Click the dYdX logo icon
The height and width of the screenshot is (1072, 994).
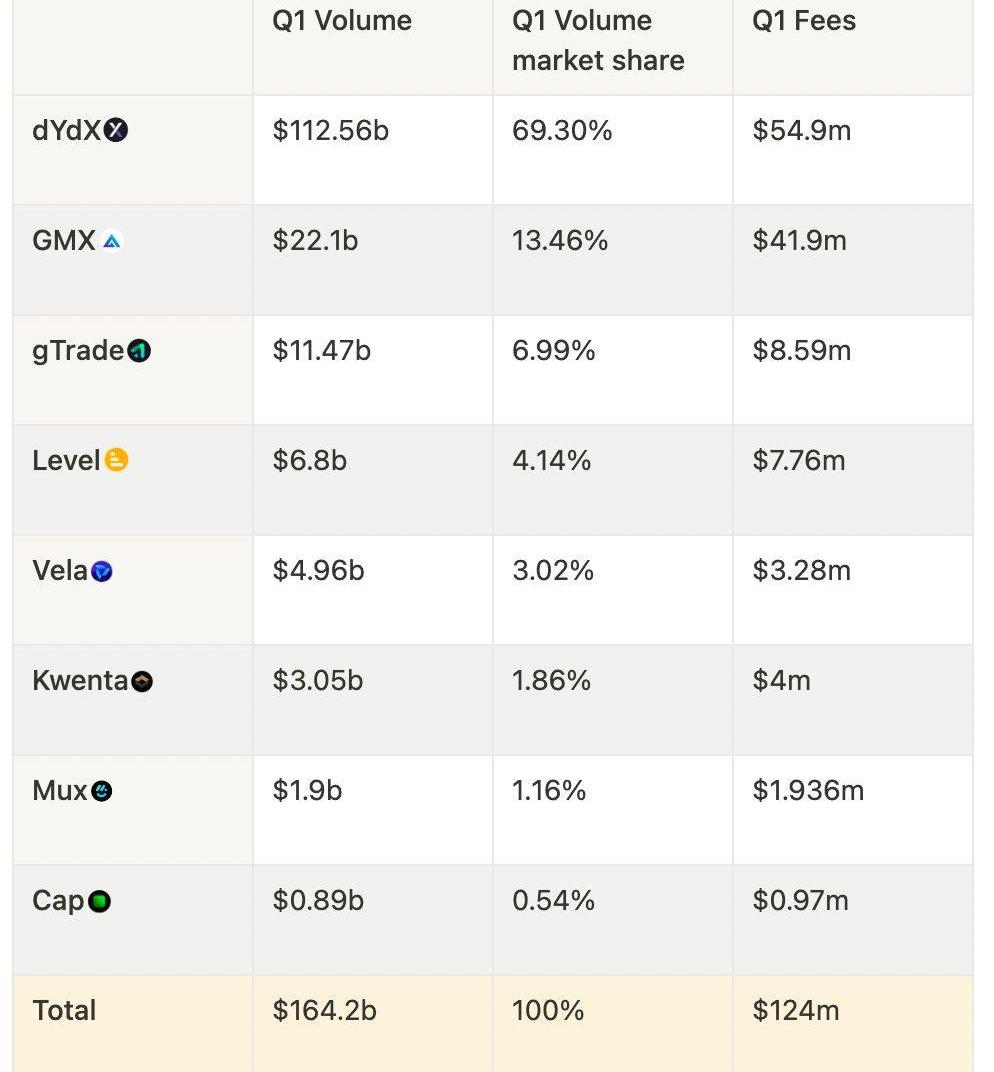[x=117, y=131]
